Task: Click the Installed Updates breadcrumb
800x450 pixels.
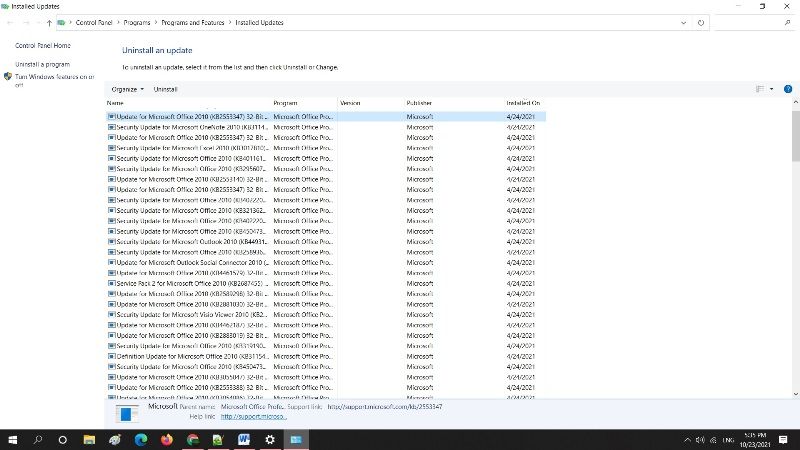Action: pos(259,22)
